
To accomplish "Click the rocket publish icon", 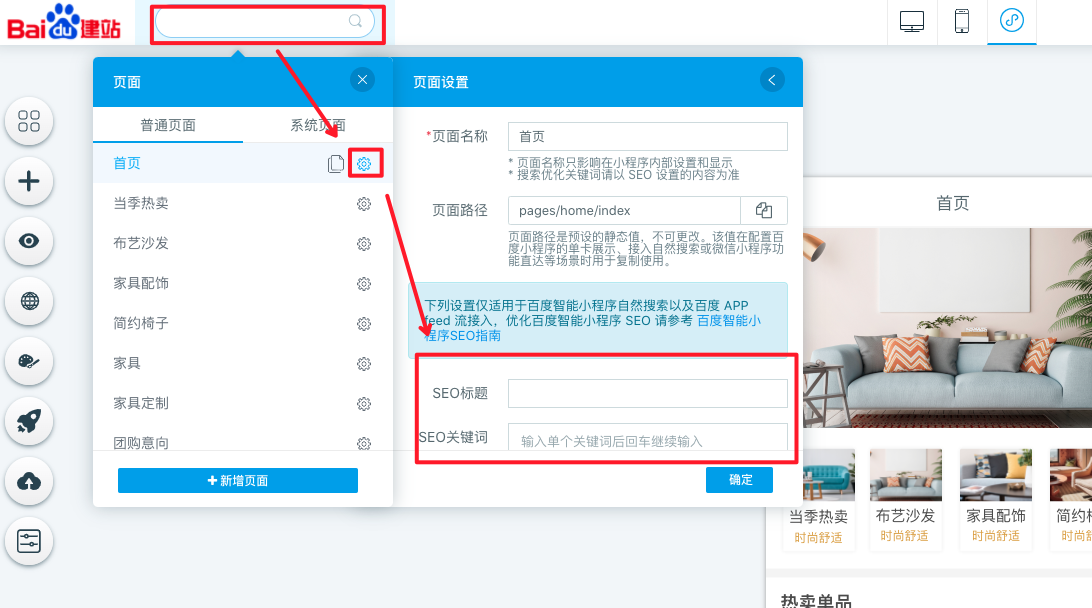I will pos(29,421).
